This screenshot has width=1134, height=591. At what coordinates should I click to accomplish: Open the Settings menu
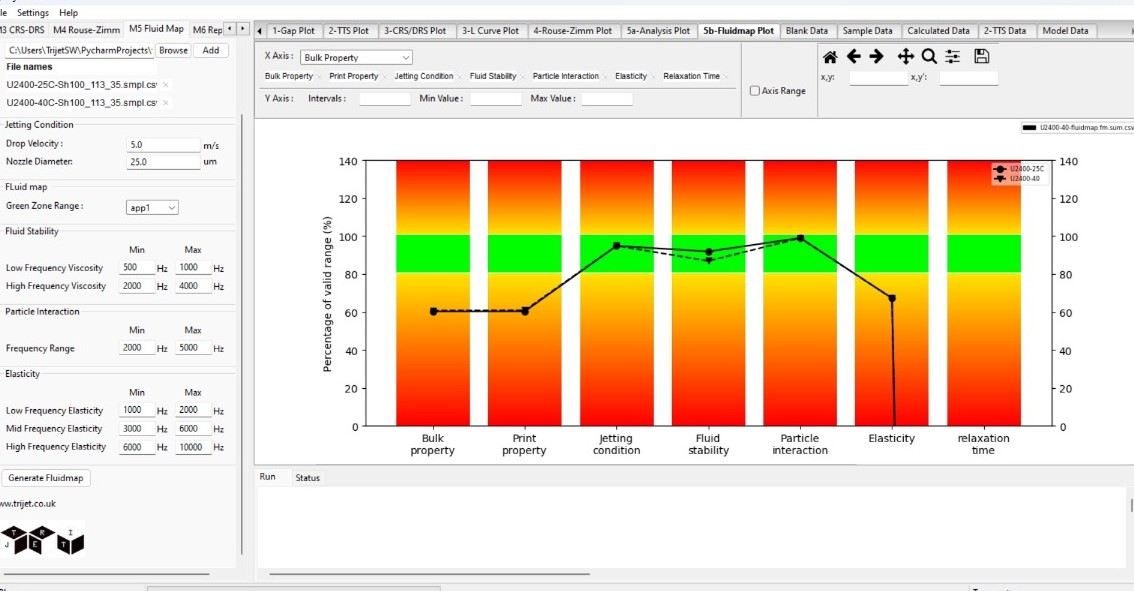click(33, 13)
